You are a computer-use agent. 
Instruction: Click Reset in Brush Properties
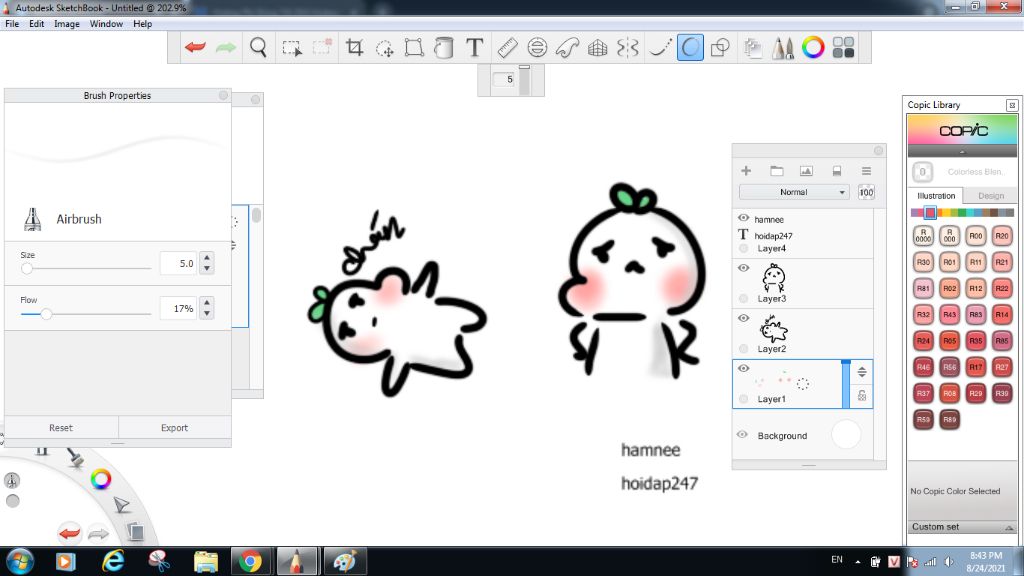point(61,428)
